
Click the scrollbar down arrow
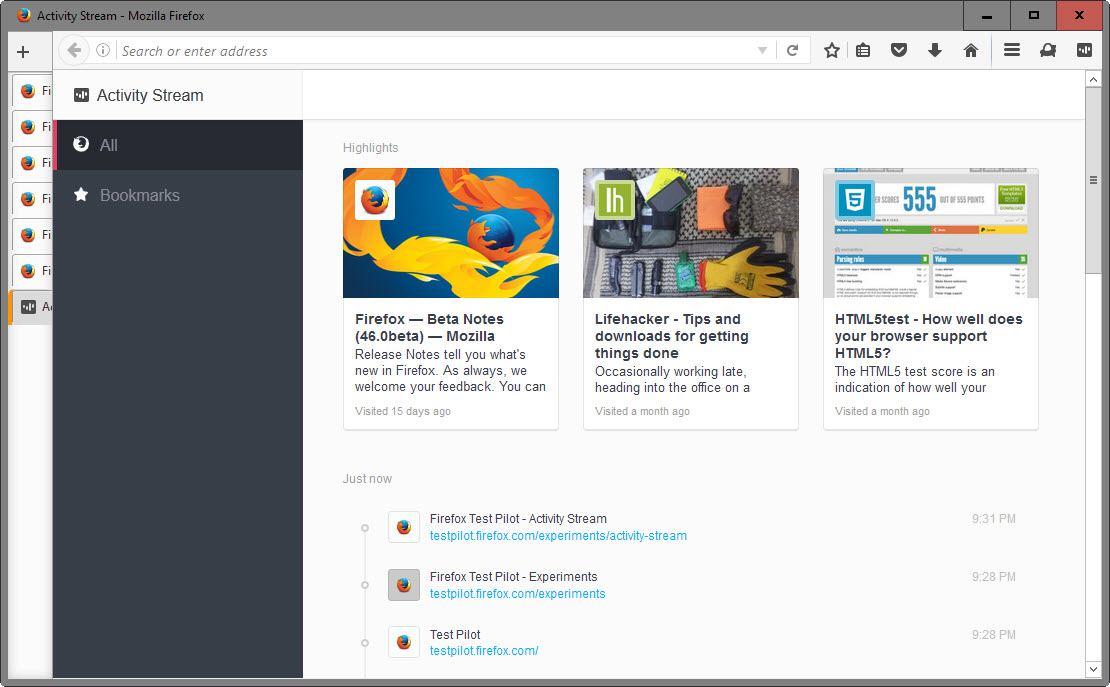[1093, 669]
